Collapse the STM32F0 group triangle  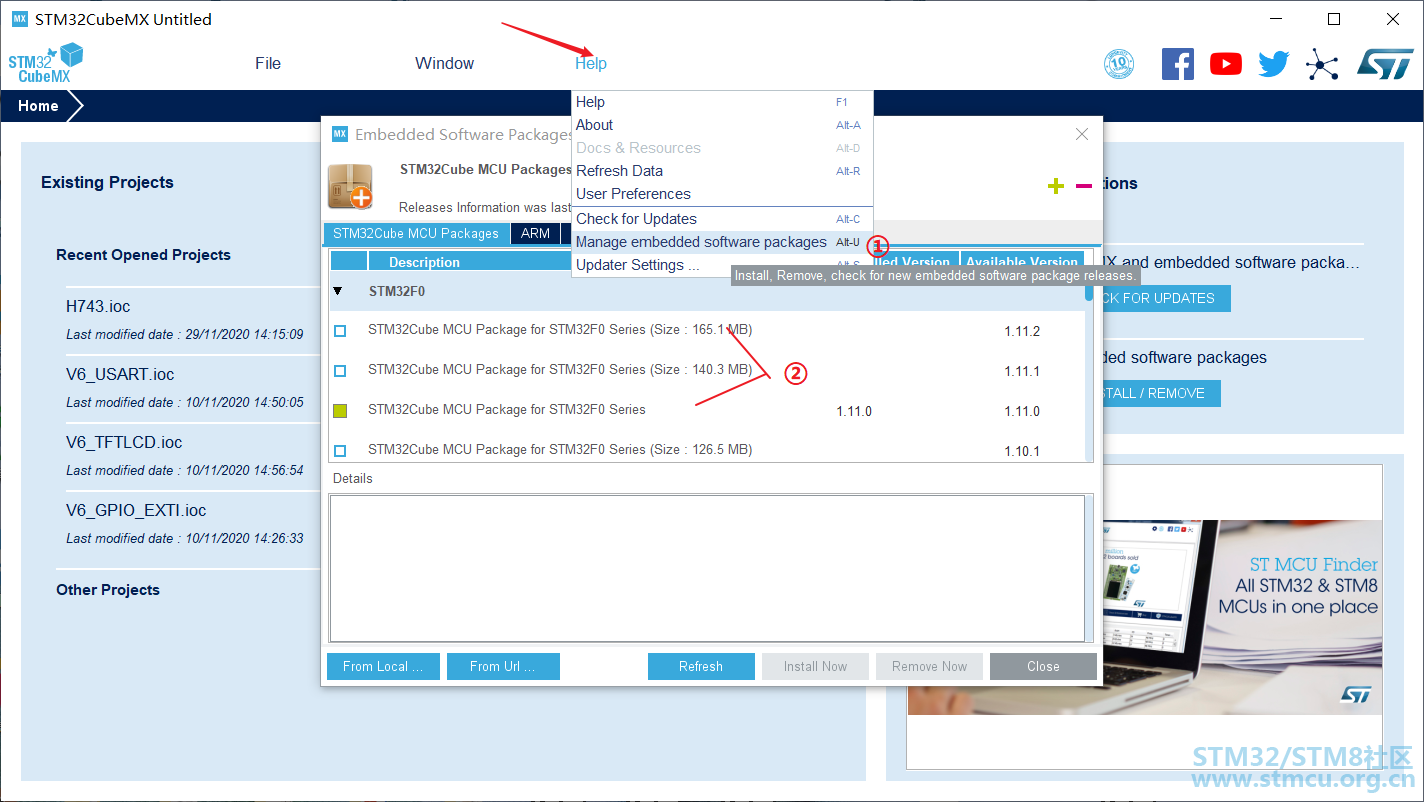(x=338, y=291)
